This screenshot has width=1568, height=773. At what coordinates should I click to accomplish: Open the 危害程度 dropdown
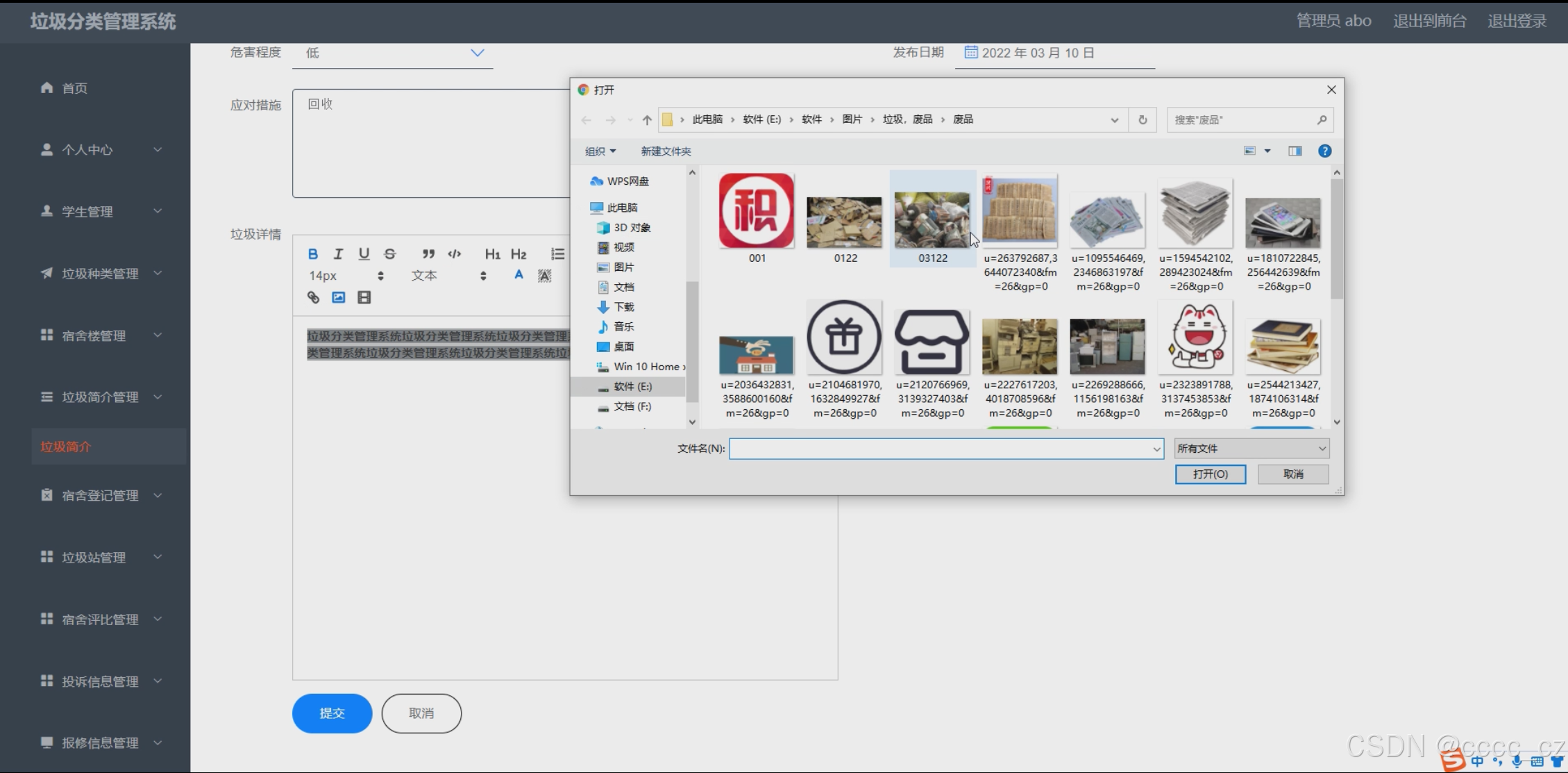393,53
